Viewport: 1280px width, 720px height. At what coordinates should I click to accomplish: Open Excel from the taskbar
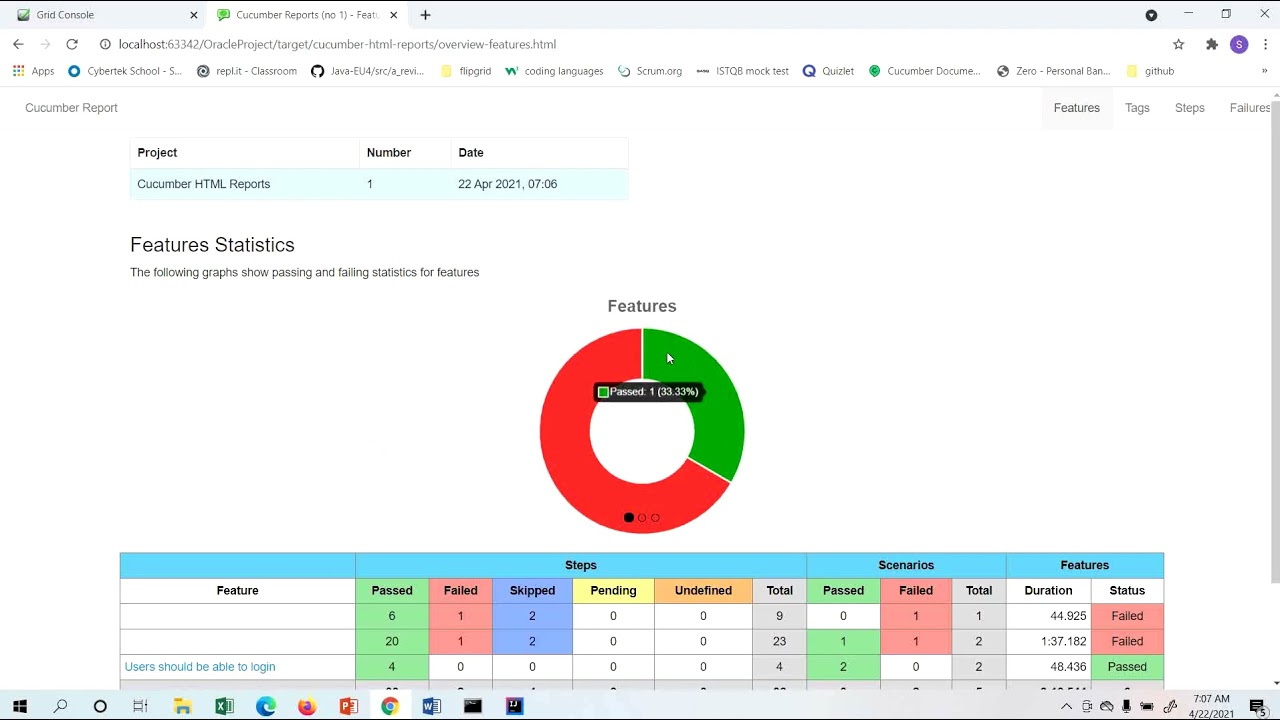tap(224, 706)
